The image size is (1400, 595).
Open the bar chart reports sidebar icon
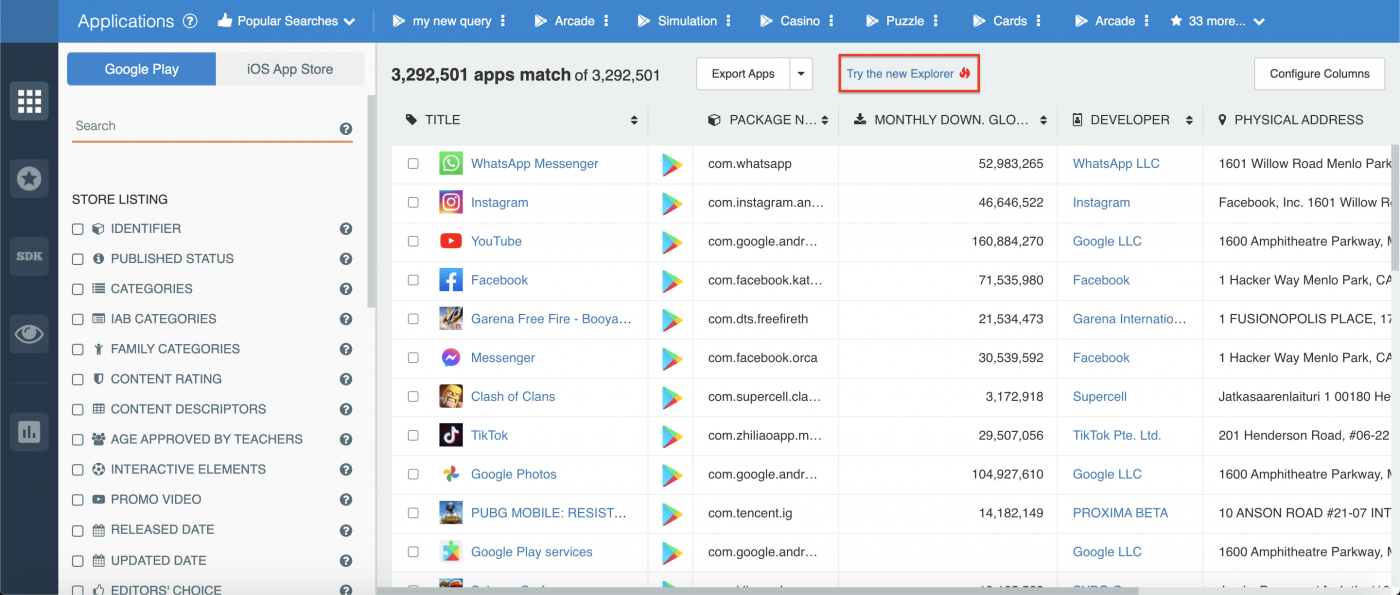(29, 431)
